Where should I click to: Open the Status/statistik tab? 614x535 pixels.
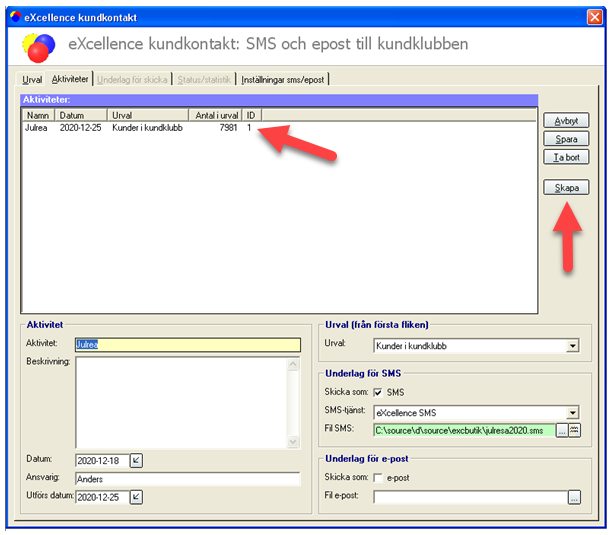click(204, 80)
